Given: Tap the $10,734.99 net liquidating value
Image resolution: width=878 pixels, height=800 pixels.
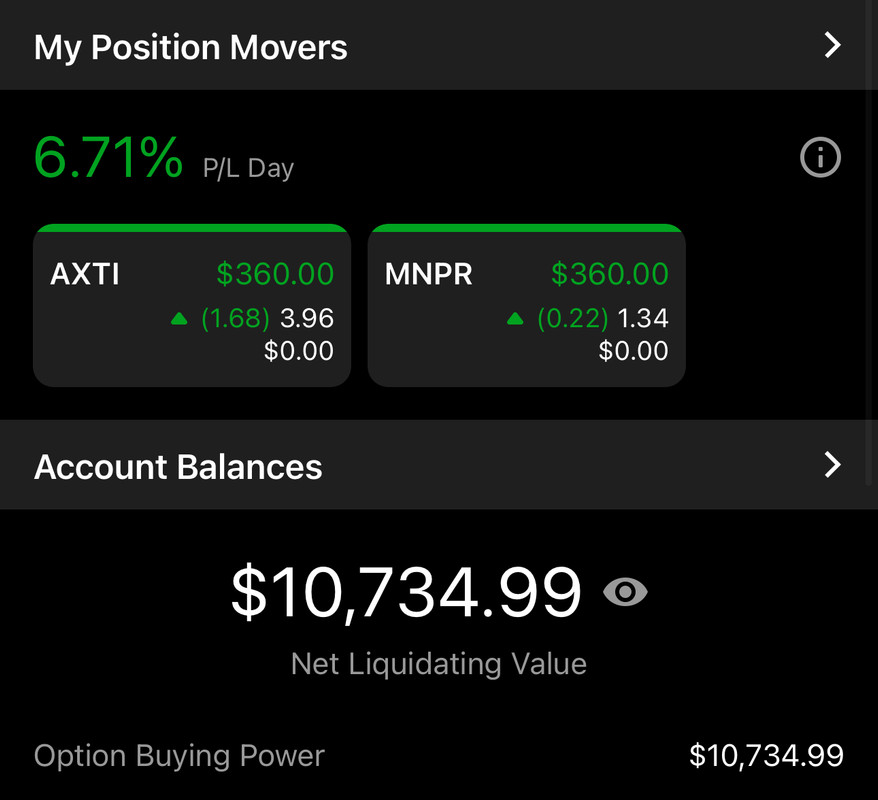Looking at the screenshot, I should pyautogui.click(x=406, y=592).
